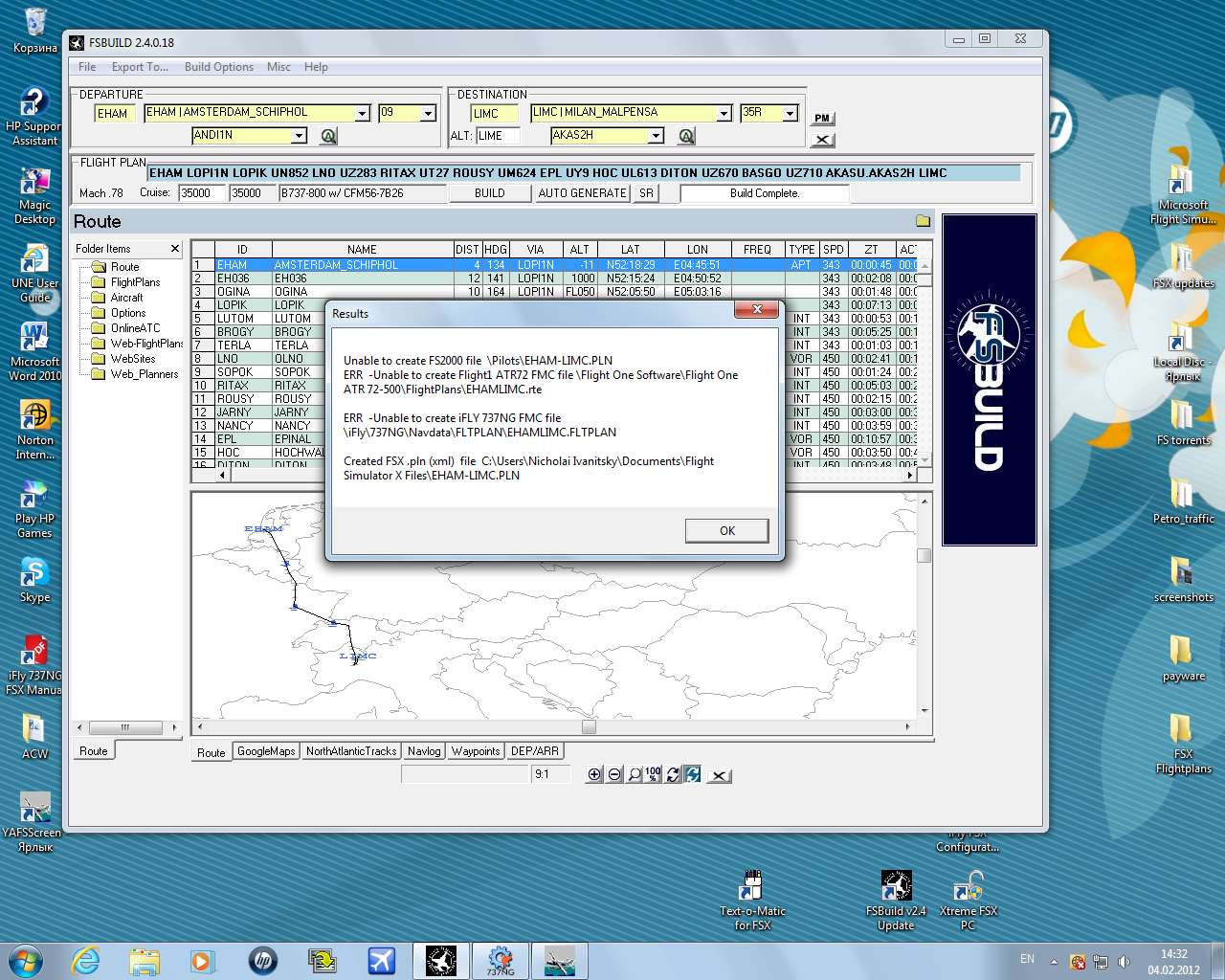The width and height of the screenshot is (1225, 980).
Task: Open Microsoft Flight Simulator desktop shortcut
Action: point(1183,195)
